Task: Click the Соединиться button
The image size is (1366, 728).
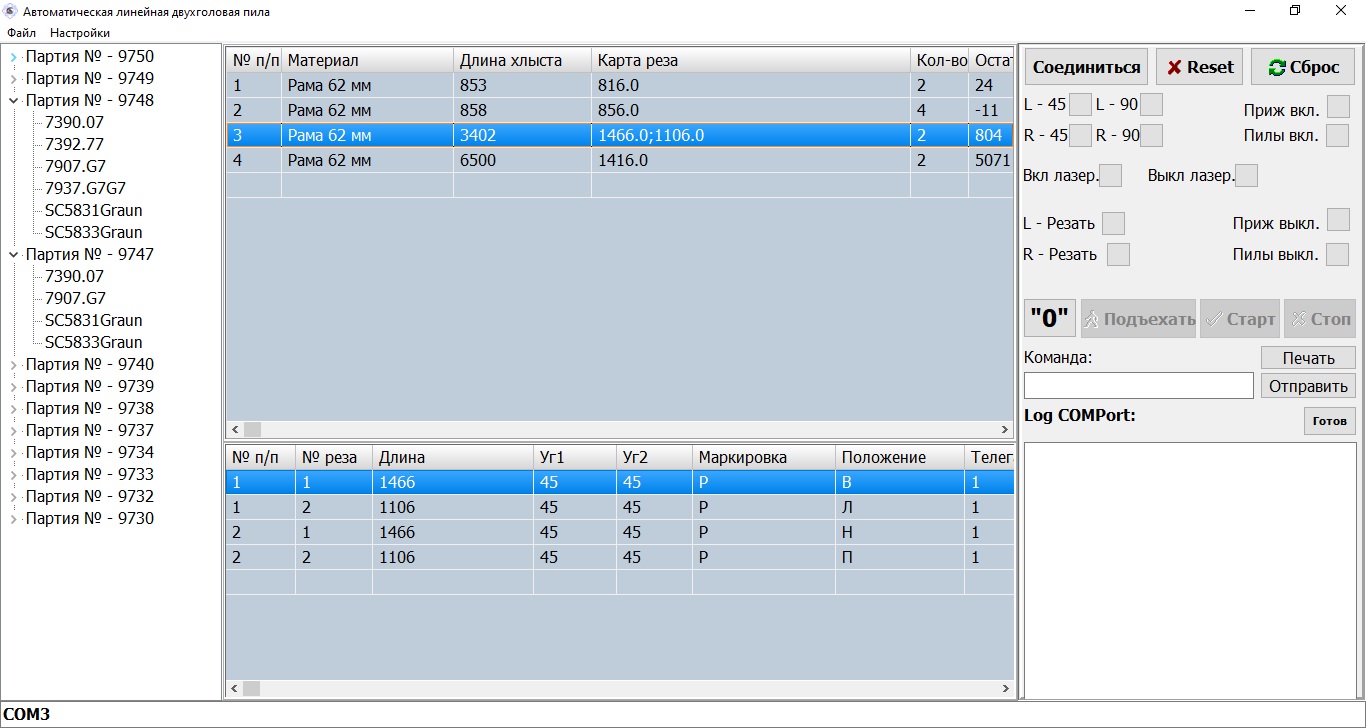Action: click(1086, 67)
